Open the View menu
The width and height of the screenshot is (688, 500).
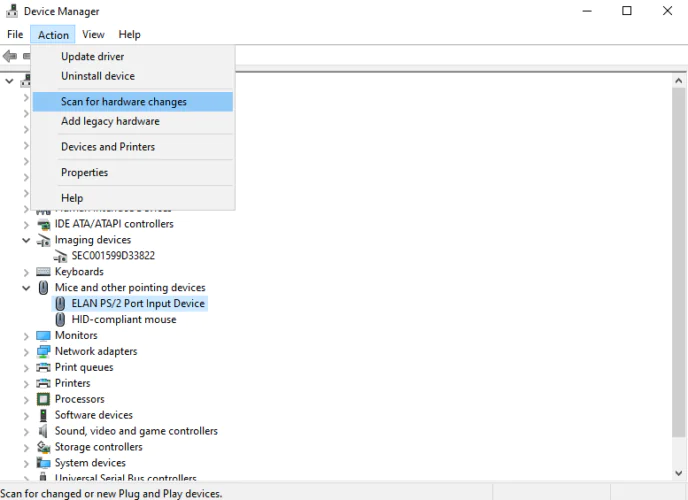coord(93,35)
